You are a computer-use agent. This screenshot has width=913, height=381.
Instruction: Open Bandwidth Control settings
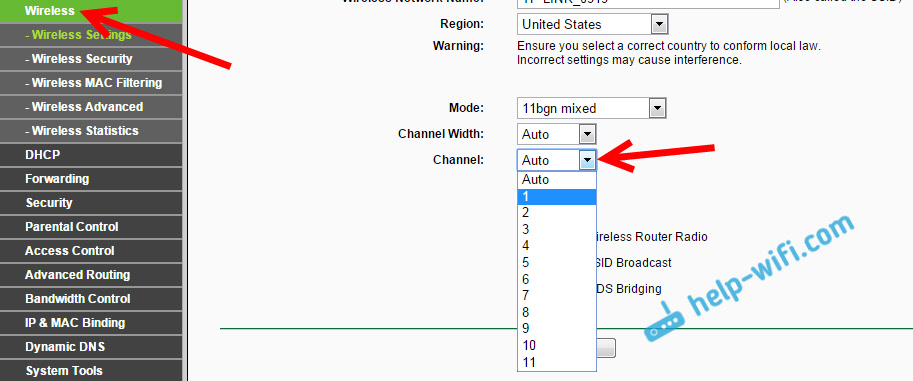(x=91, y=299)
